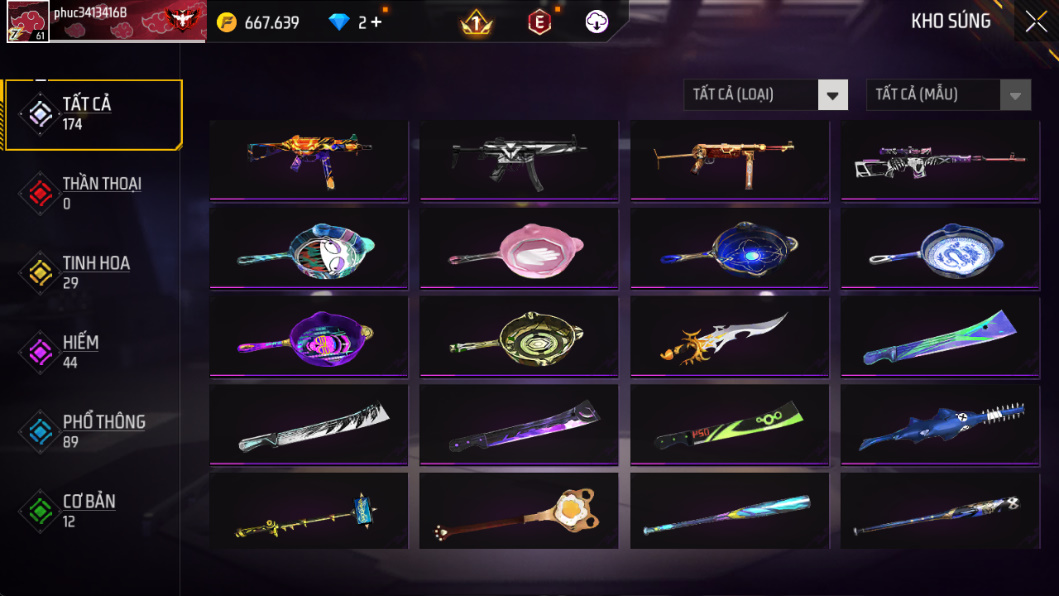Select the pink frying pan skin
The width and height of the screenshot is (1059, 596).
pyautogui.click(x=519, y=248)
